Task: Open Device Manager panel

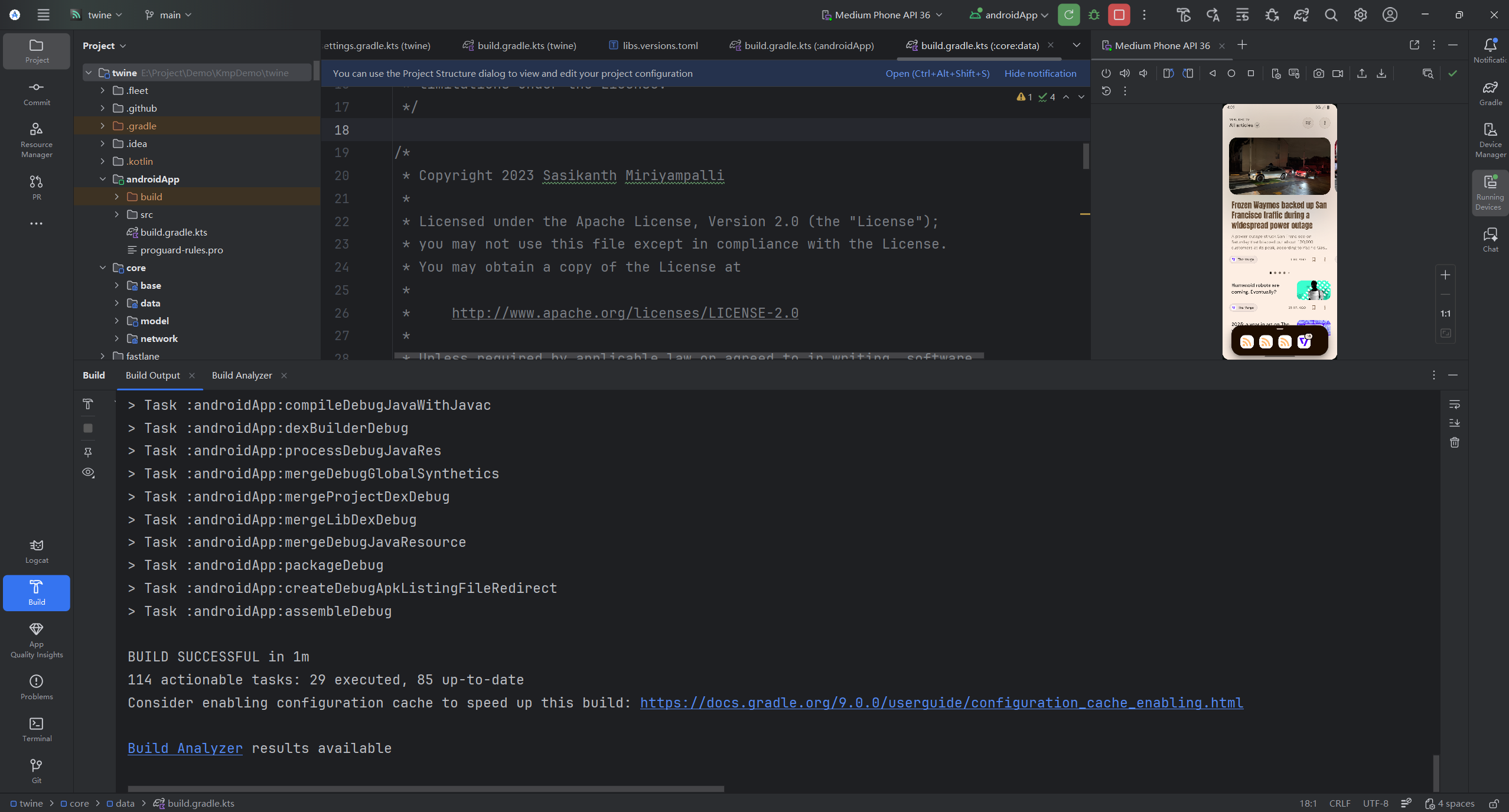Action: coord(1490,139)
